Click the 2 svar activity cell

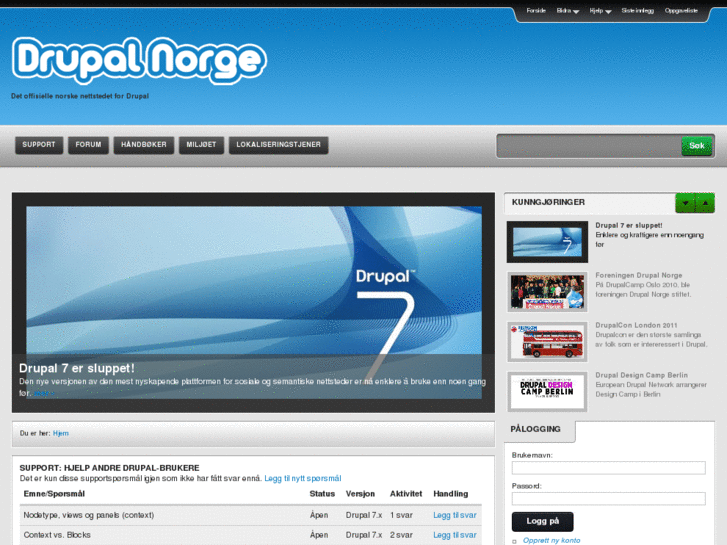point(401,535)
